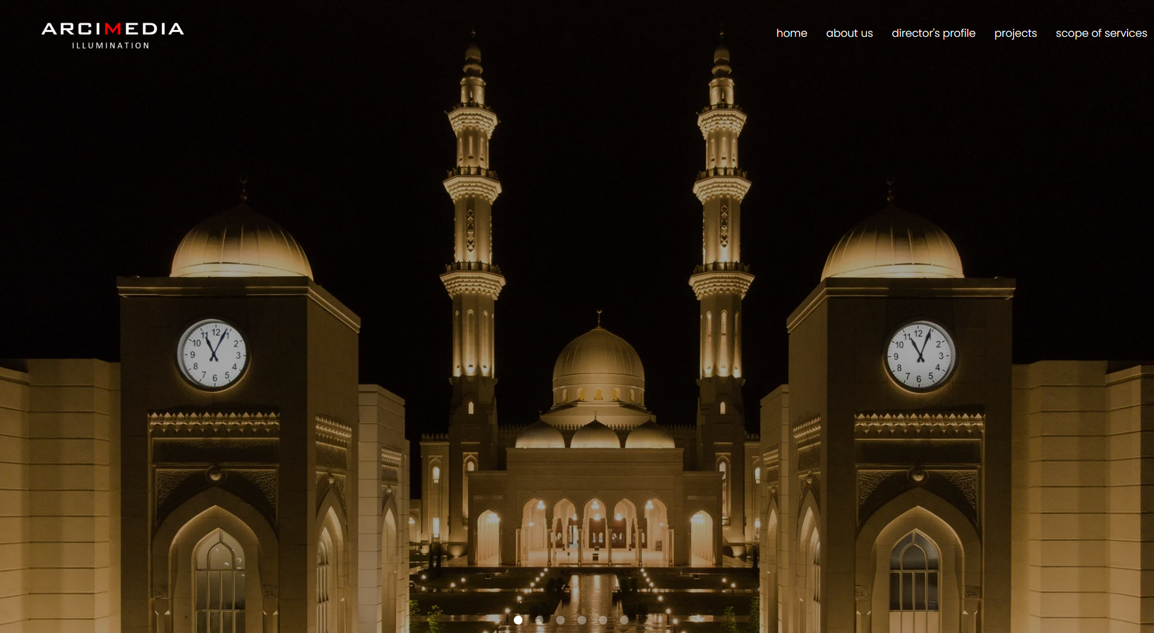The width and height of the screenshot is (1154, 633).
Task: Select the first active carousel dot
Action: [x=518, y=620]
